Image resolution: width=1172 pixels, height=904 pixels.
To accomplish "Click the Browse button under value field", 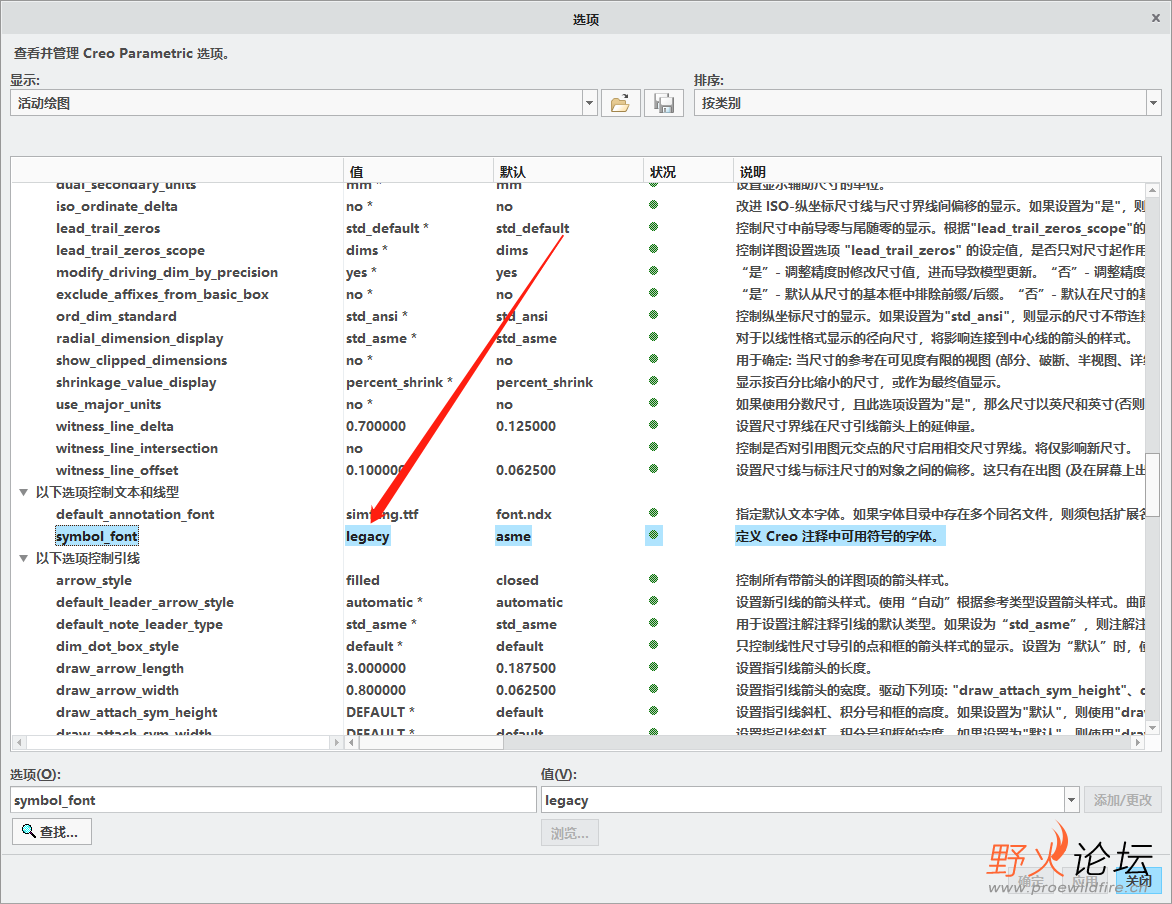I will [x=570, y=833].
